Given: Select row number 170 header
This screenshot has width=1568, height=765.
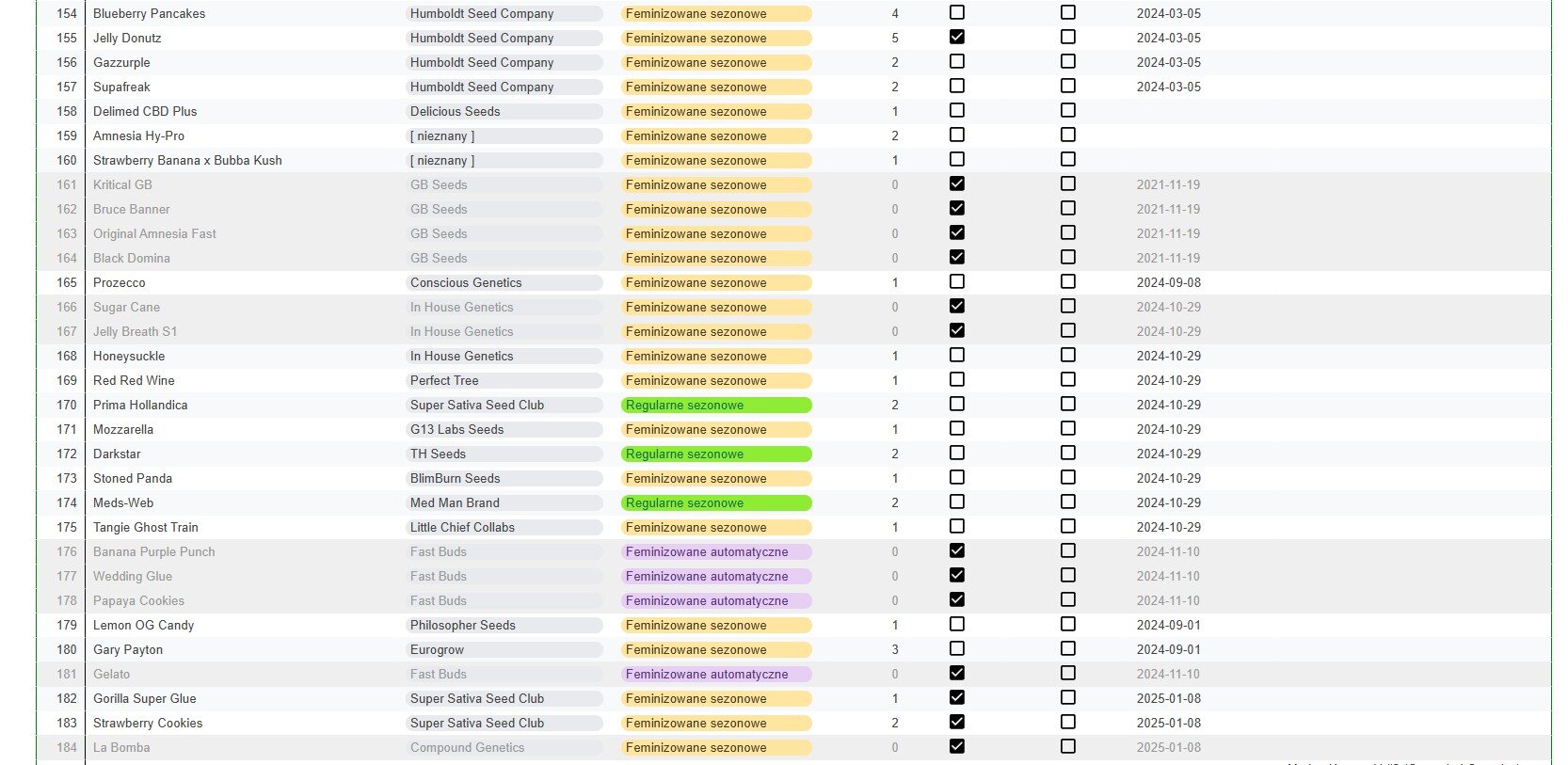Looking at the screenshot, I should coord(61,405).
